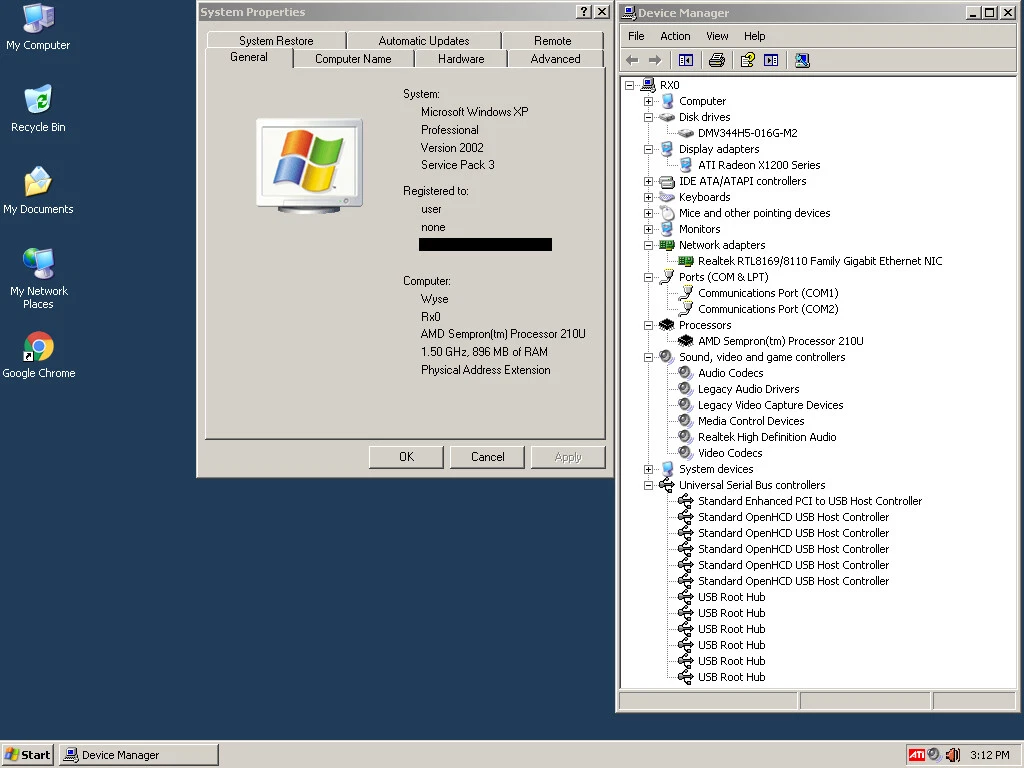1024x768 pixels.
Task: Switch to the Advanced tab
Action: click(555, 59)
